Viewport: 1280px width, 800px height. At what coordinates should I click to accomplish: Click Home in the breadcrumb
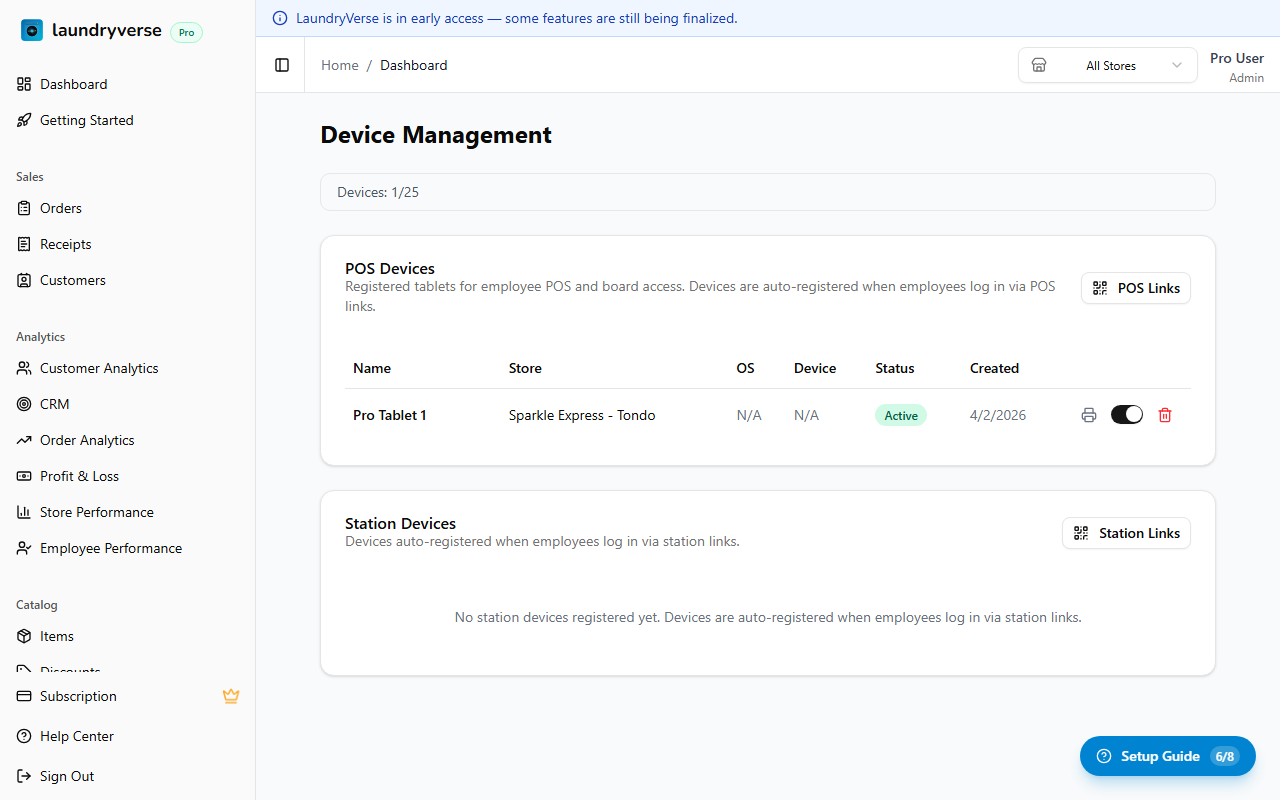[339, 65]
